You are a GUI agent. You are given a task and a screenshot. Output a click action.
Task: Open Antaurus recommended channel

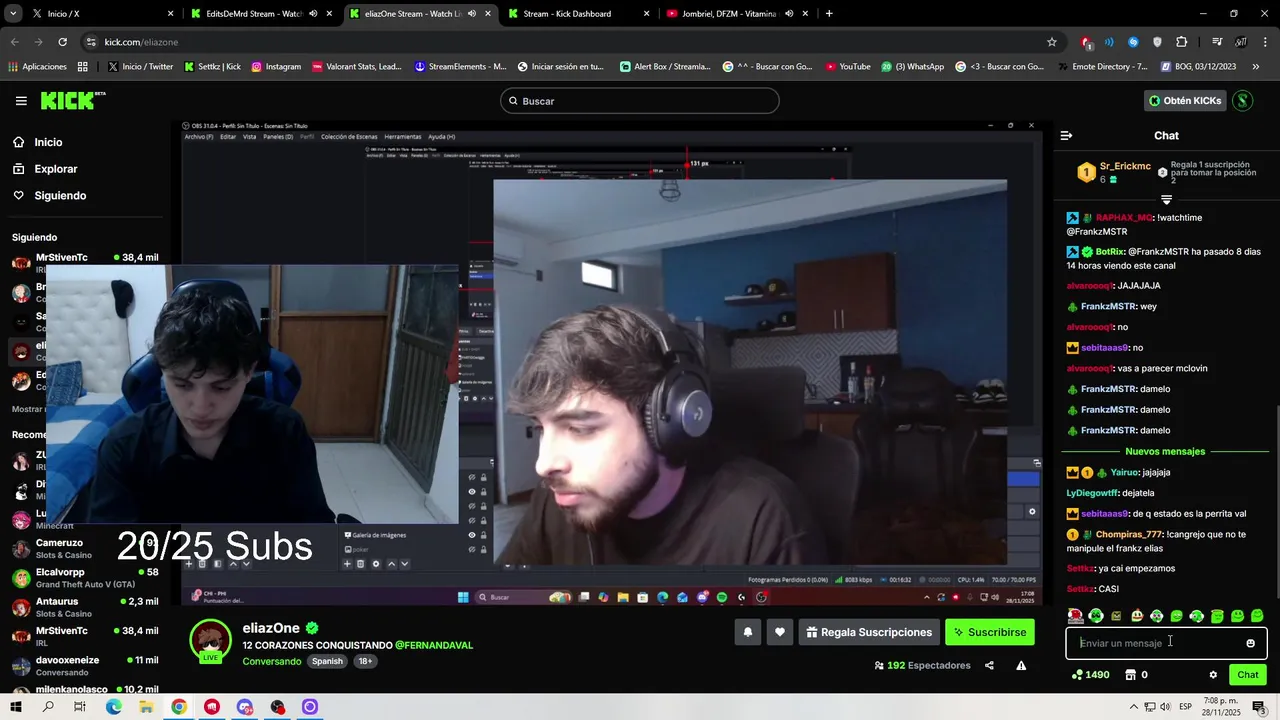point(85,607)
